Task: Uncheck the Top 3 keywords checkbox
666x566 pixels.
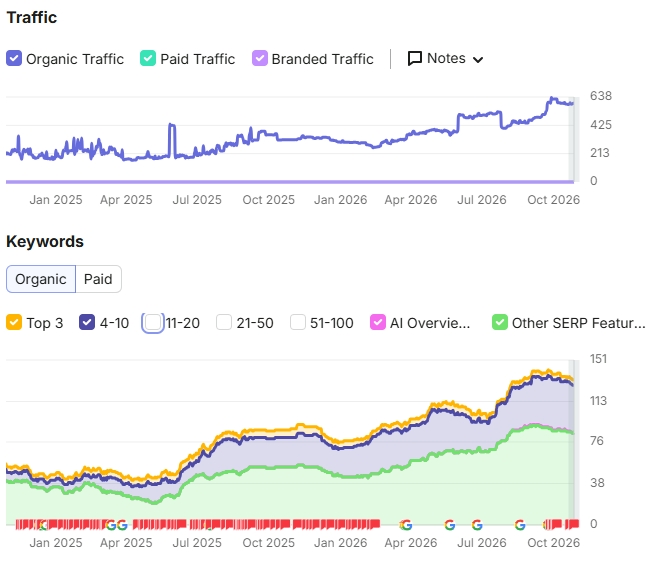Action: coord(14,322)
